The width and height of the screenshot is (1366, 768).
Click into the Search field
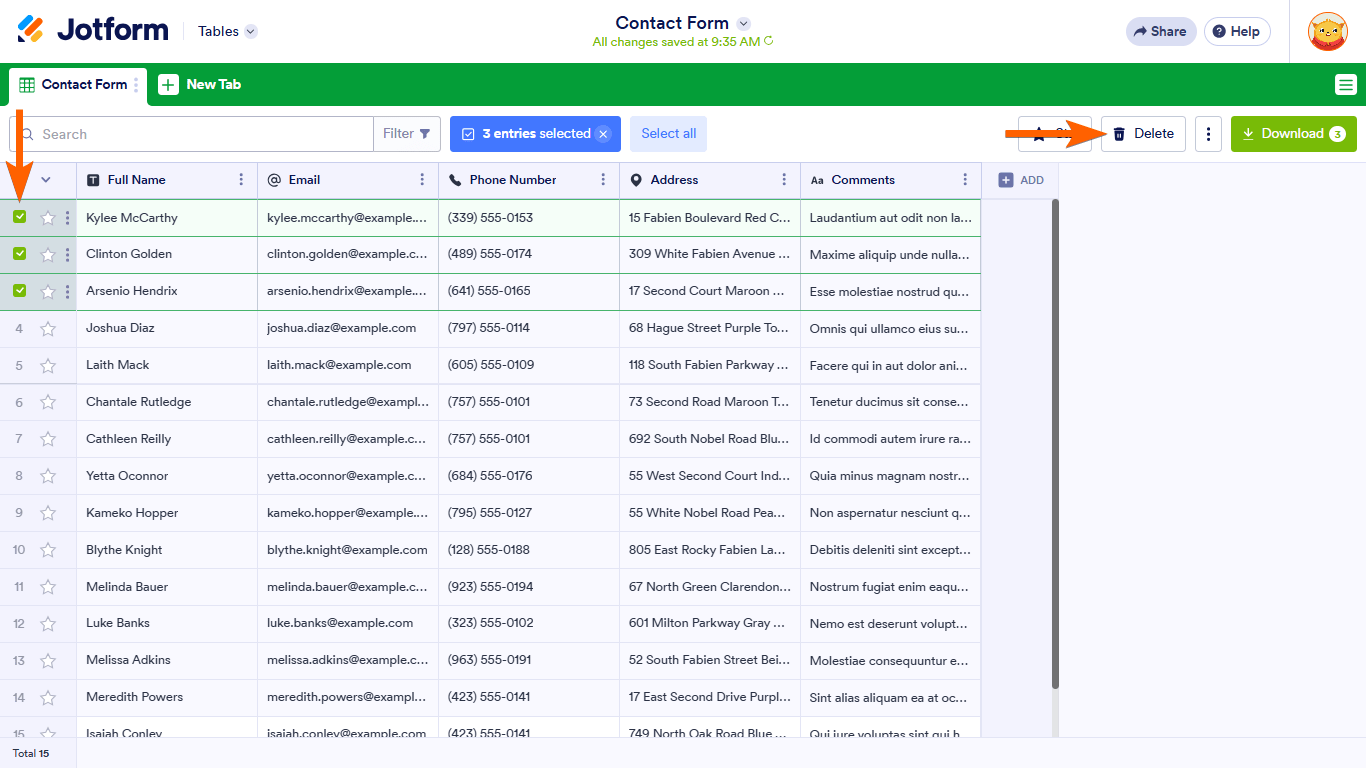point(200,134)
